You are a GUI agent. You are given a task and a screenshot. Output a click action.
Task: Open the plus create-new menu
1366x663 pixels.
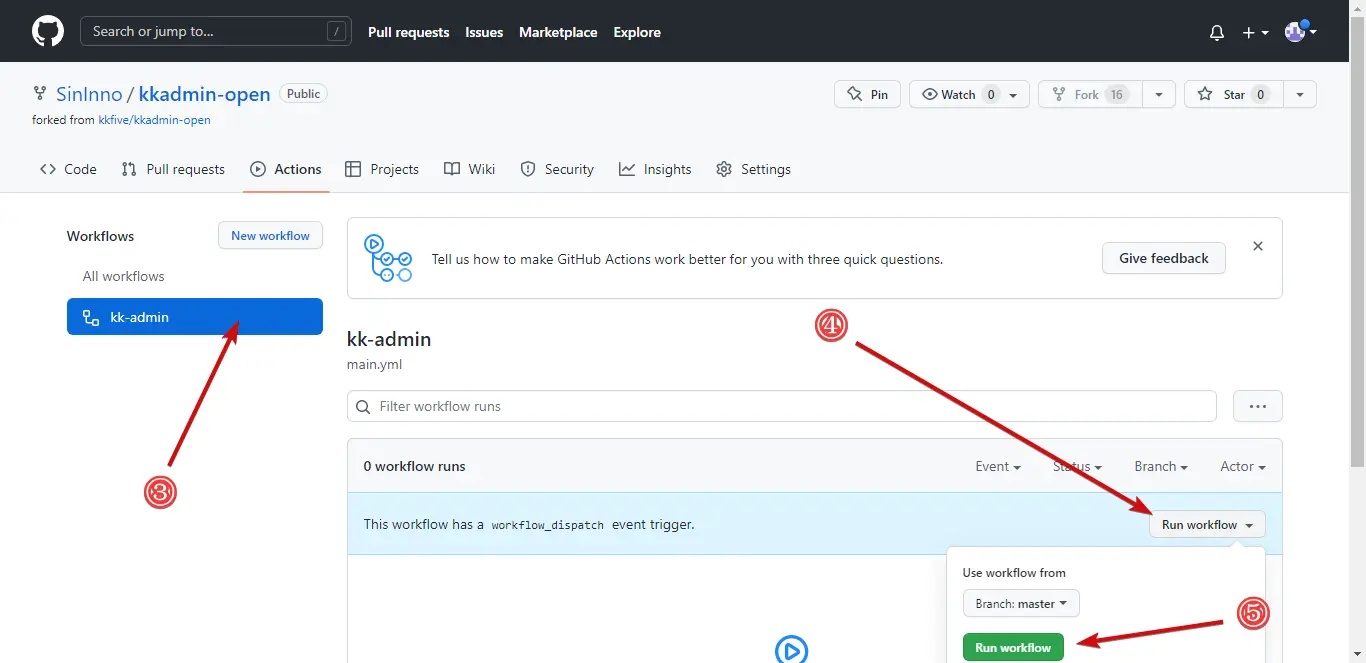pyautogui.click(x=1255, y=33)
